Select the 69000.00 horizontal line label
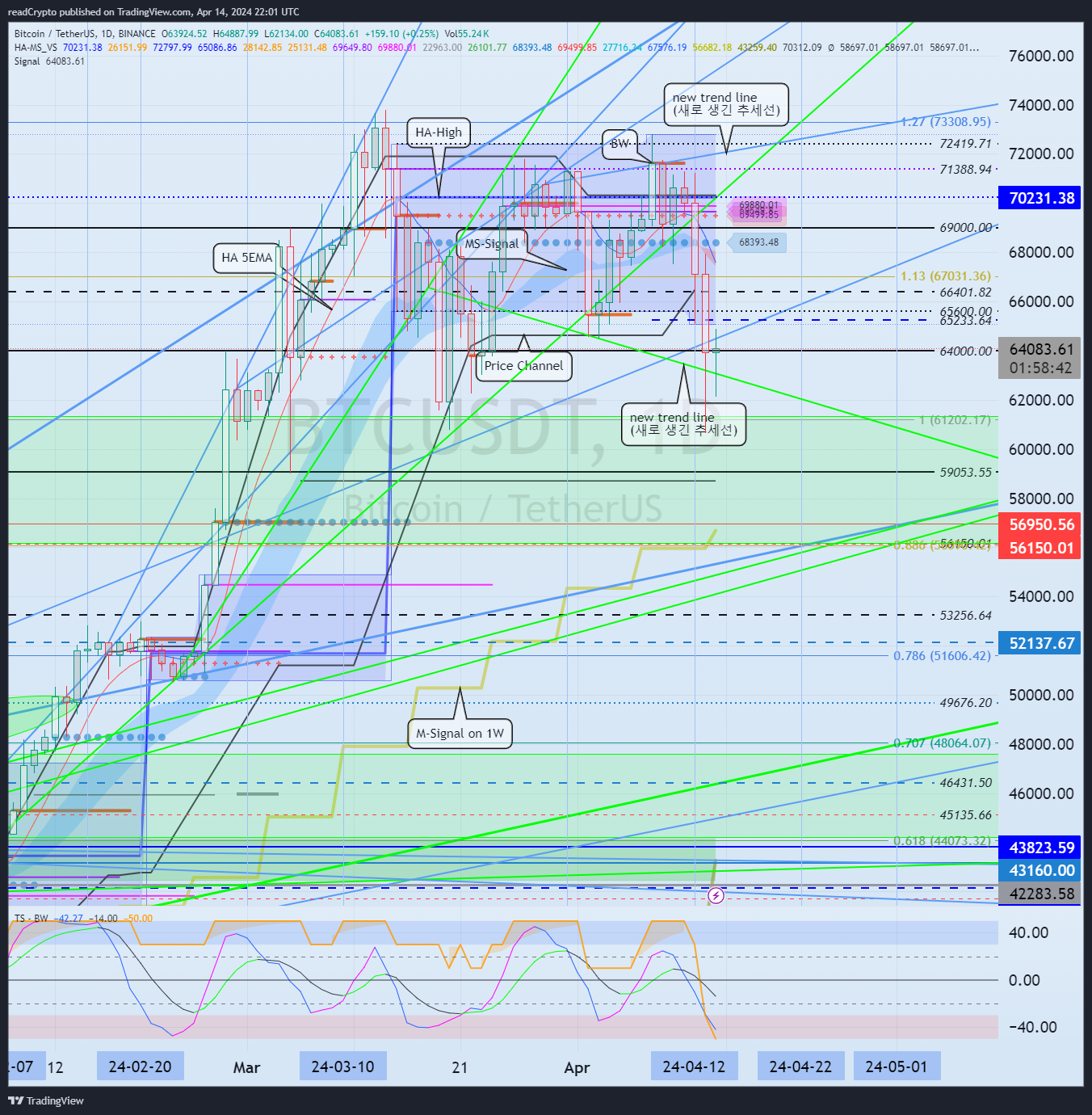 click(x=966, y=228)
